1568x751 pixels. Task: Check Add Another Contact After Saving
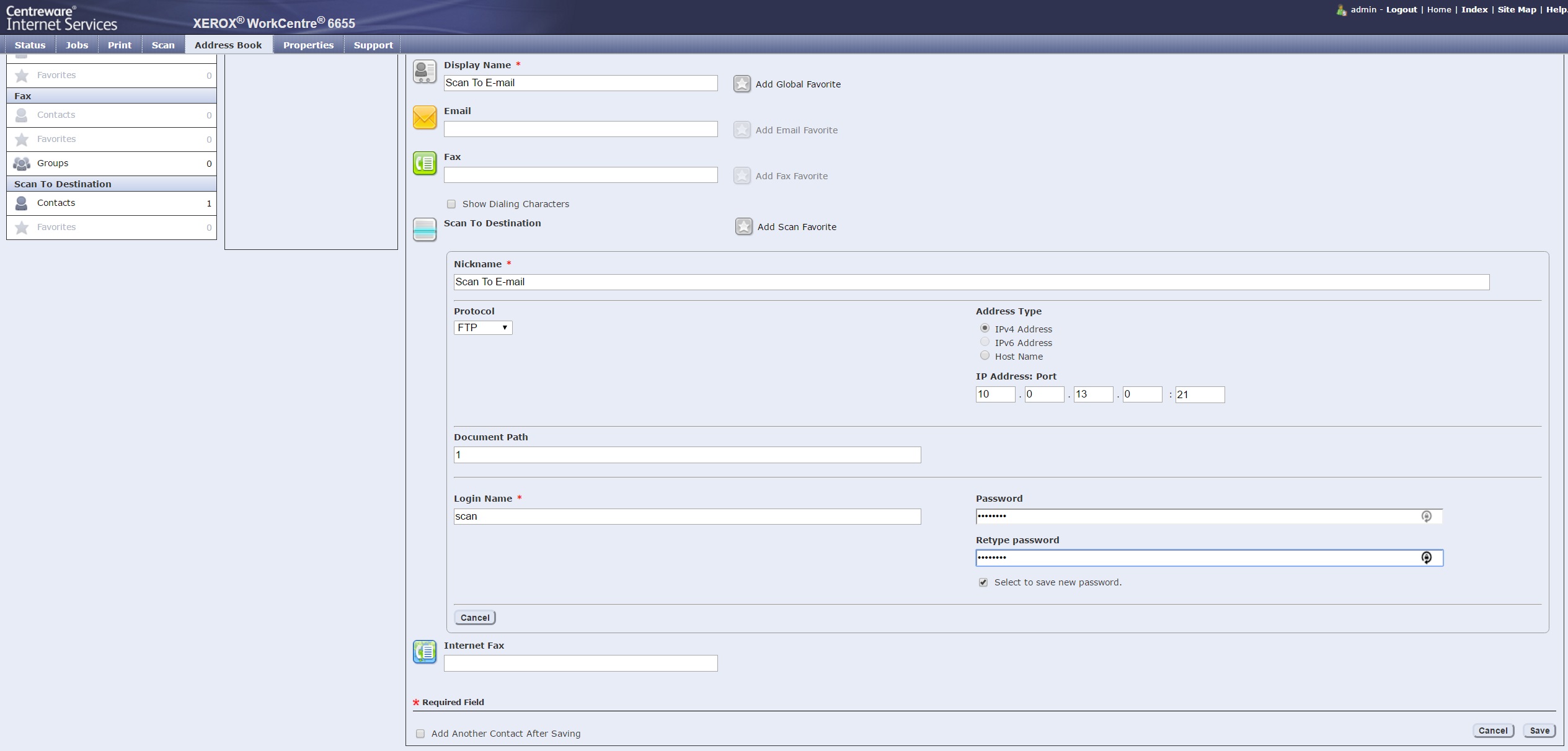[420, 734]
